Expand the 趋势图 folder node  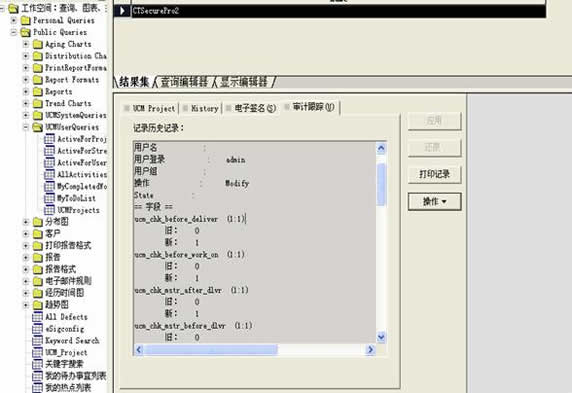pyautogui.click(x=26, y=305)
